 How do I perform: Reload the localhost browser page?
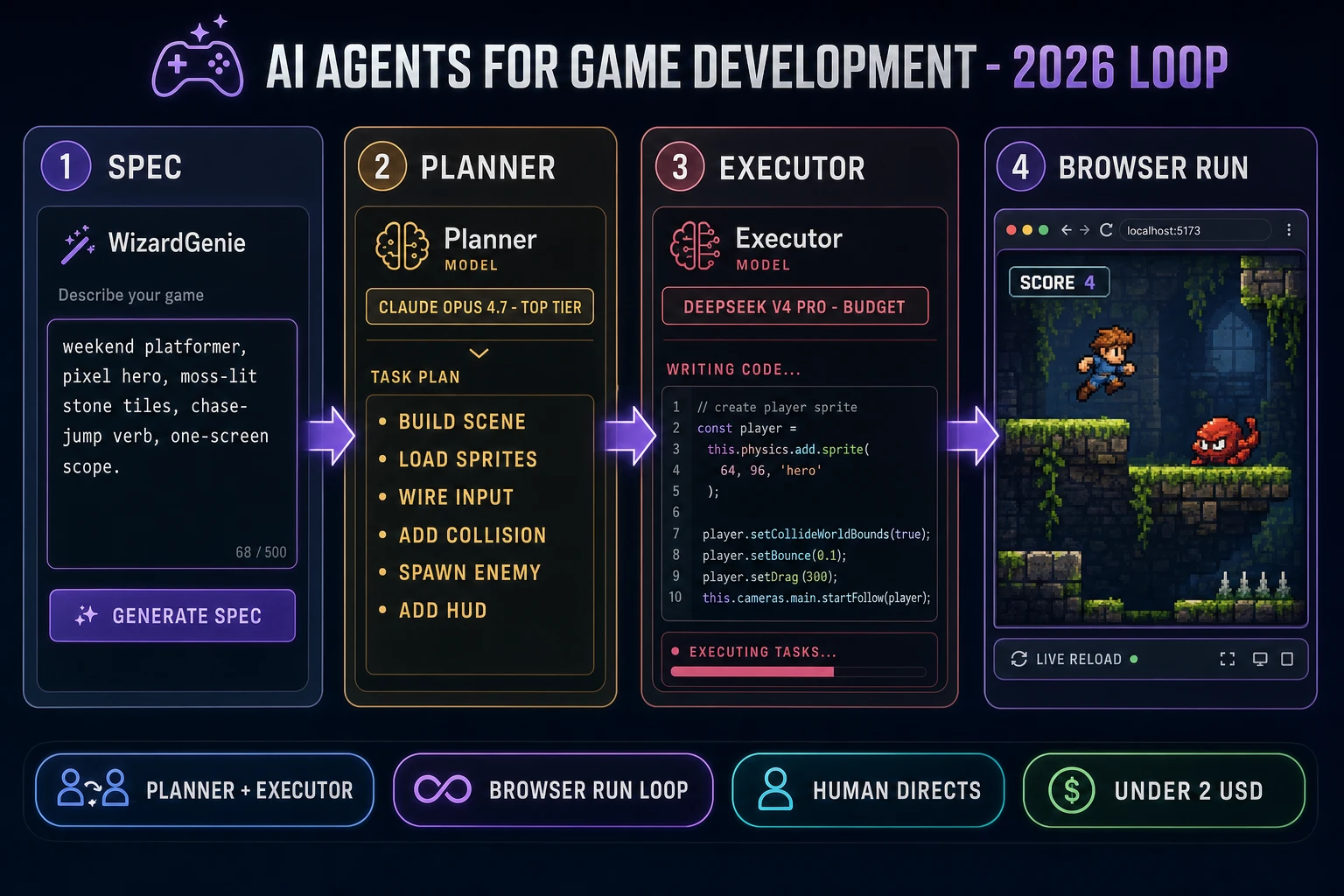[1106, 230]
